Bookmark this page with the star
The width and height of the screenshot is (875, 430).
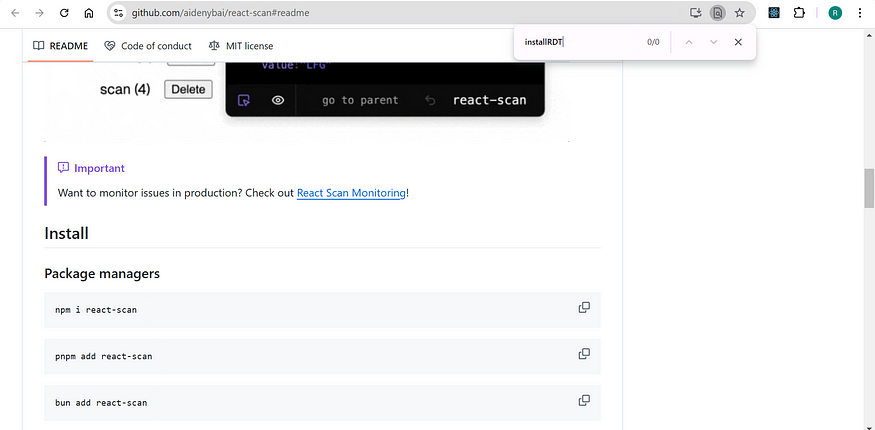coord(739,13)
